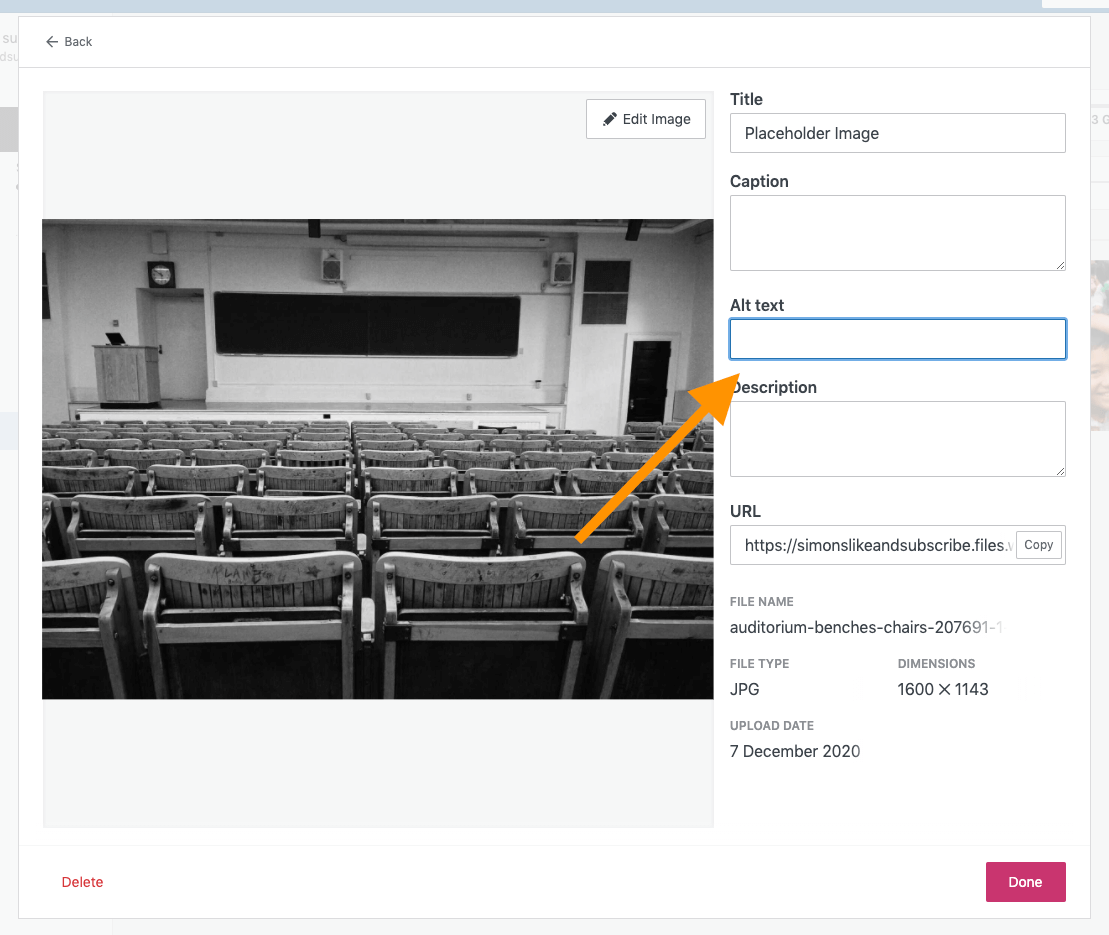This screenshot has height=935, width=1109.
Task: Click the 1600 × 1143 dimensions value
Action: tap(942, 689)
